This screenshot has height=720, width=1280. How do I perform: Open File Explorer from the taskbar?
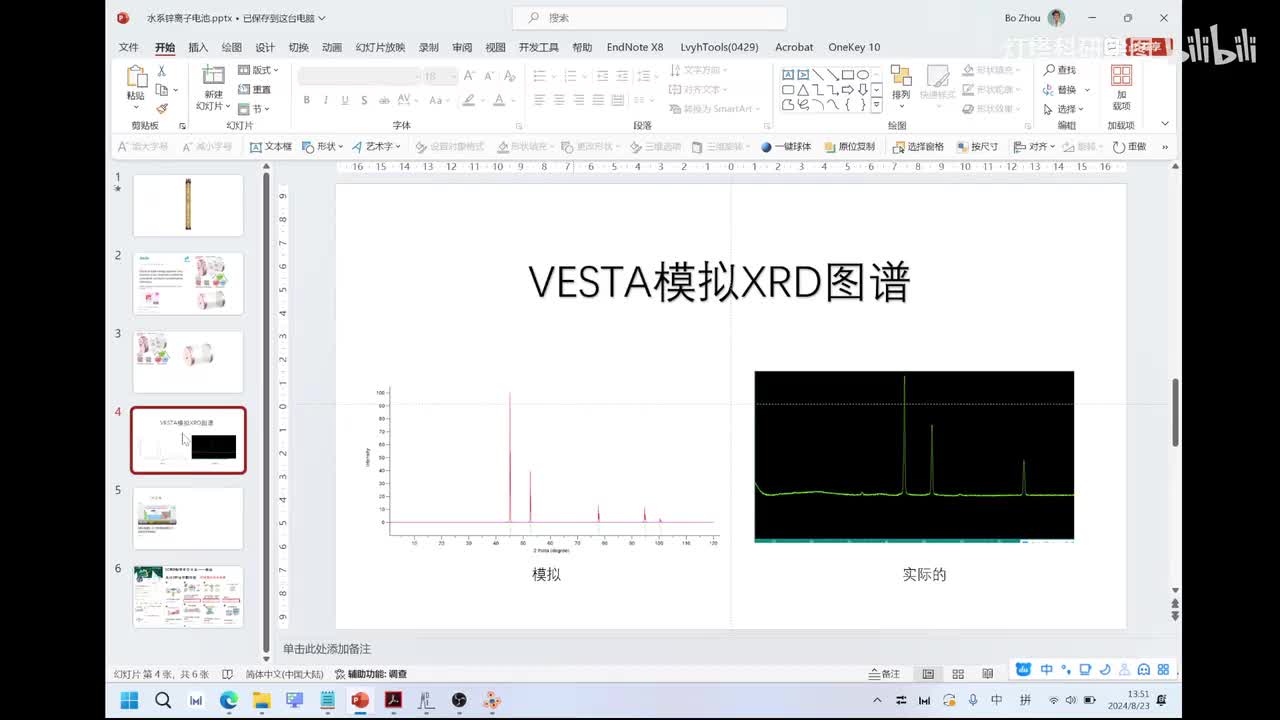(261, 700)
